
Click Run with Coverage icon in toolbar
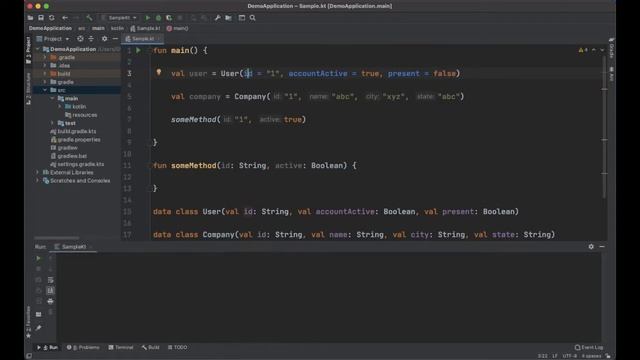point(169,18)
